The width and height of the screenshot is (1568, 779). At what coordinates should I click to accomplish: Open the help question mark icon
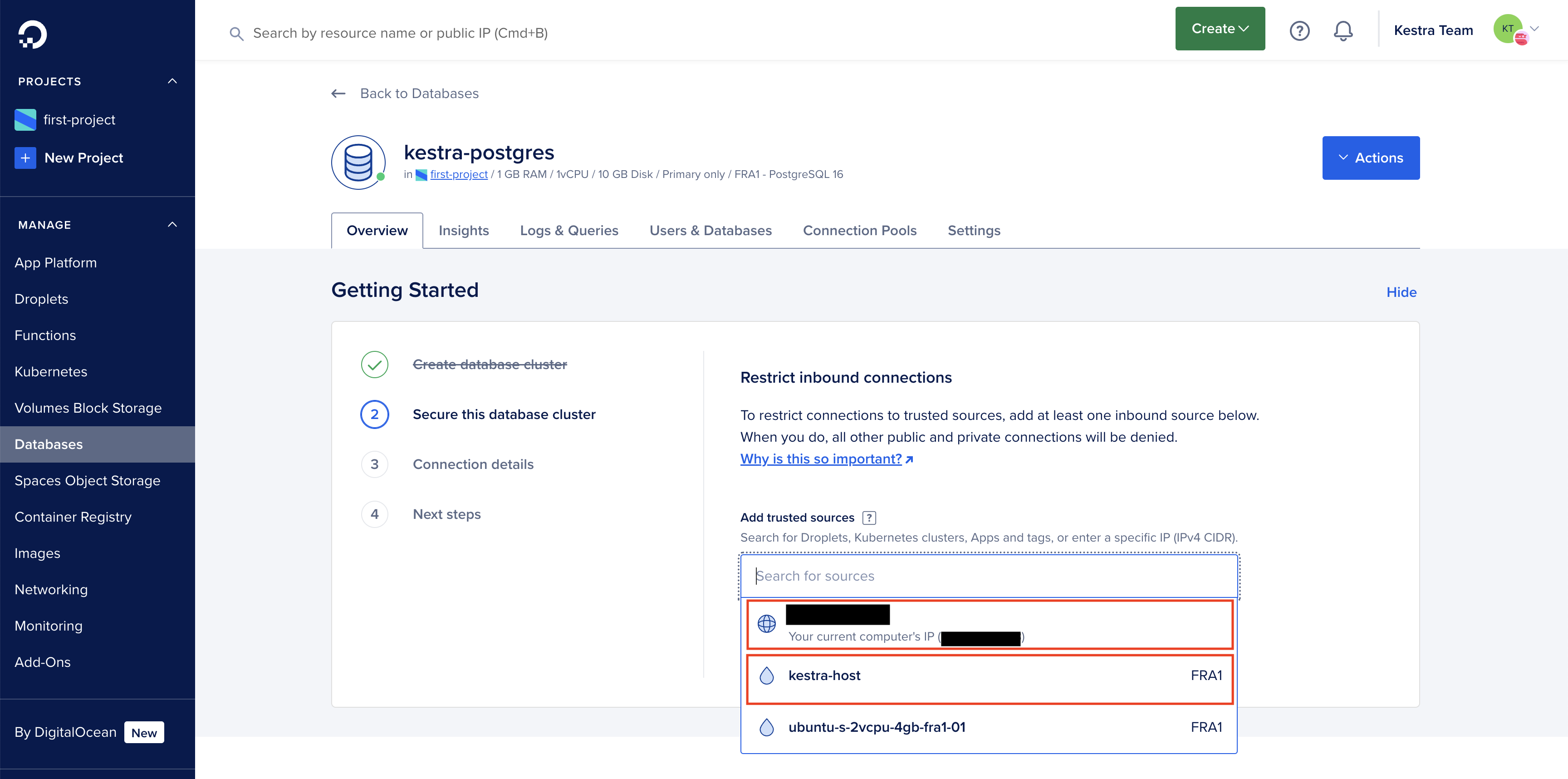coord(1299,30)
